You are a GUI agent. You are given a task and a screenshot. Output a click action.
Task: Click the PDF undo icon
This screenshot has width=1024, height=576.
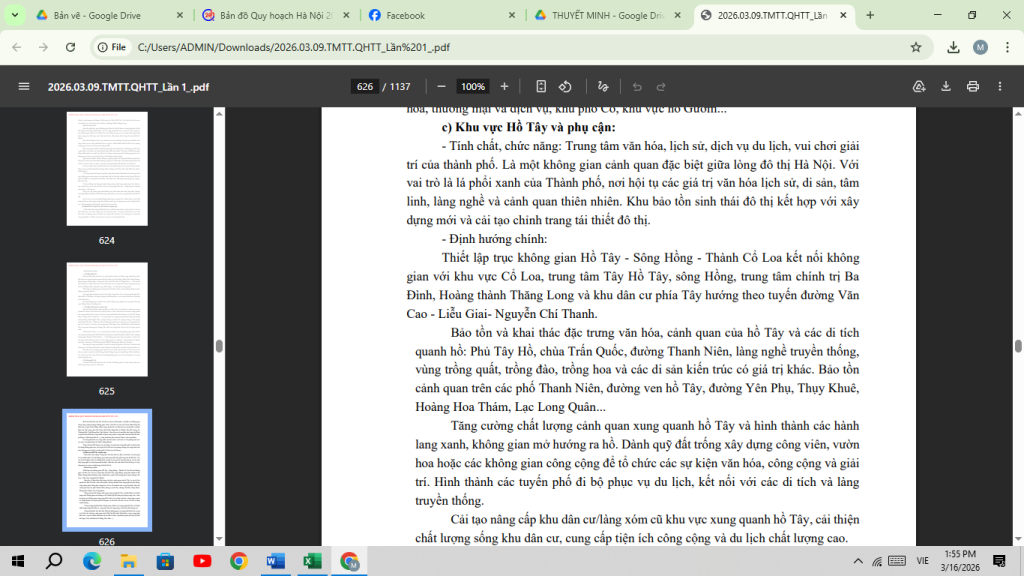637,86
